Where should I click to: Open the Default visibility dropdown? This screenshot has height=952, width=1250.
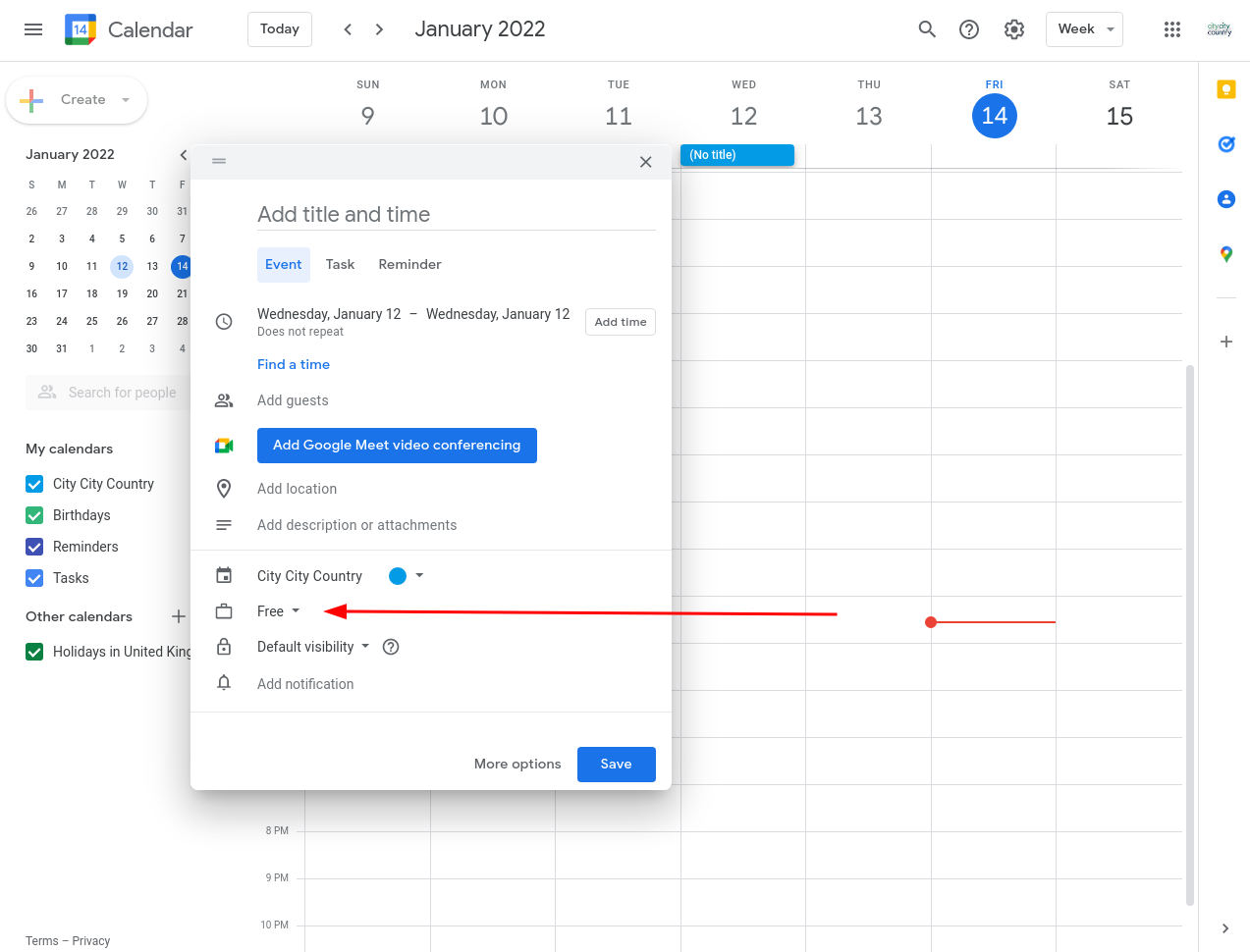(313, 647)
